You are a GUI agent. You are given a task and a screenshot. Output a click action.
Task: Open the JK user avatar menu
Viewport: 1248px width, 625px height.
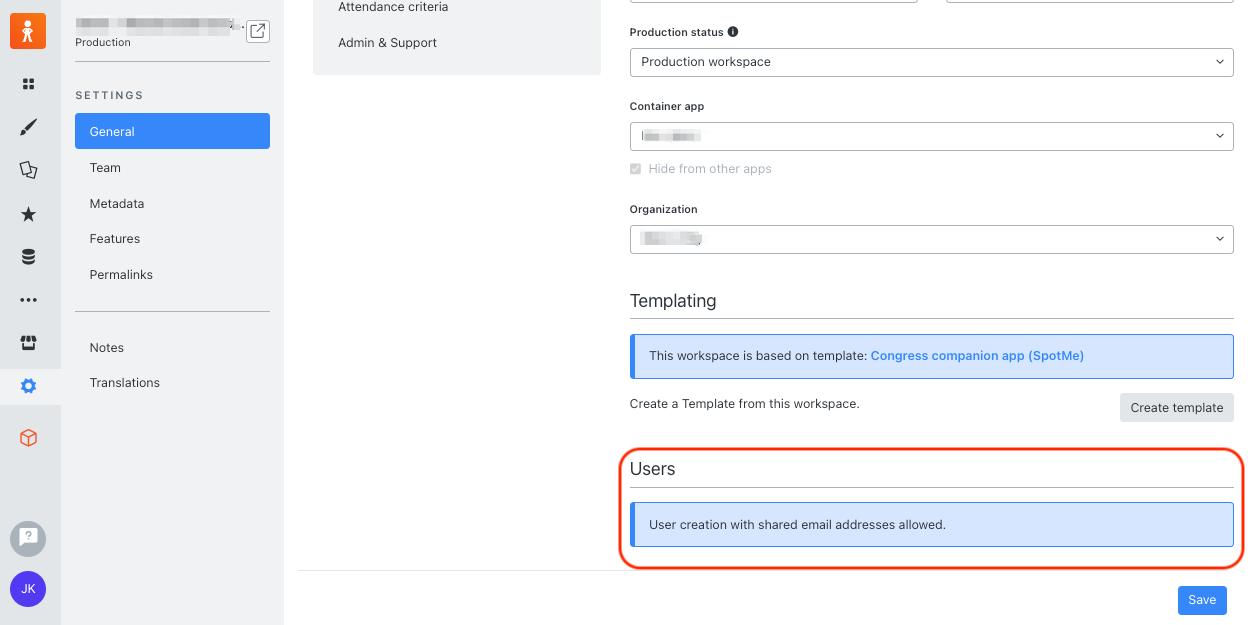click(28, 589)
